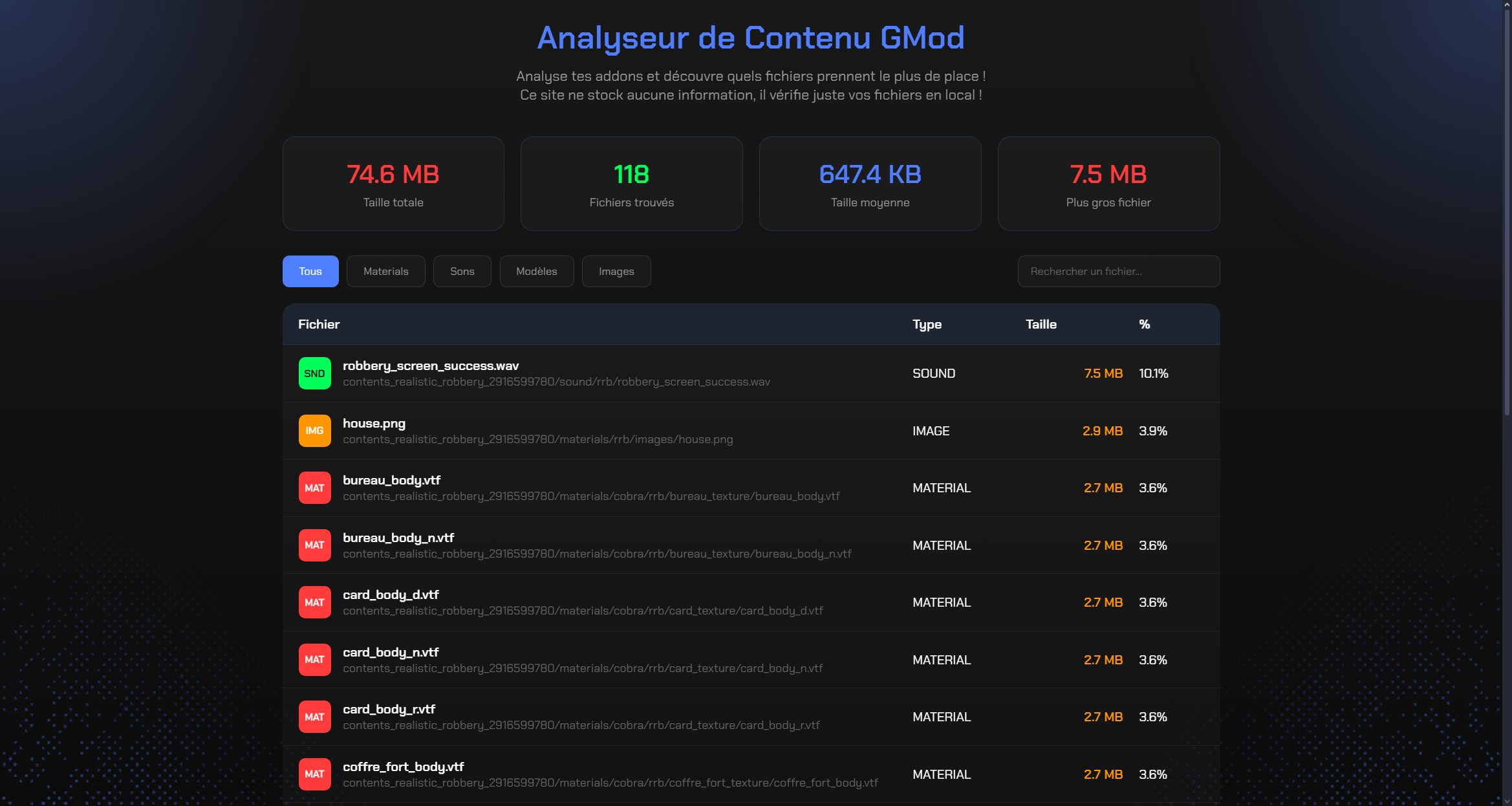Click the file name card_body_r.vtf
1512x806 pixels.
click(389, 710)
